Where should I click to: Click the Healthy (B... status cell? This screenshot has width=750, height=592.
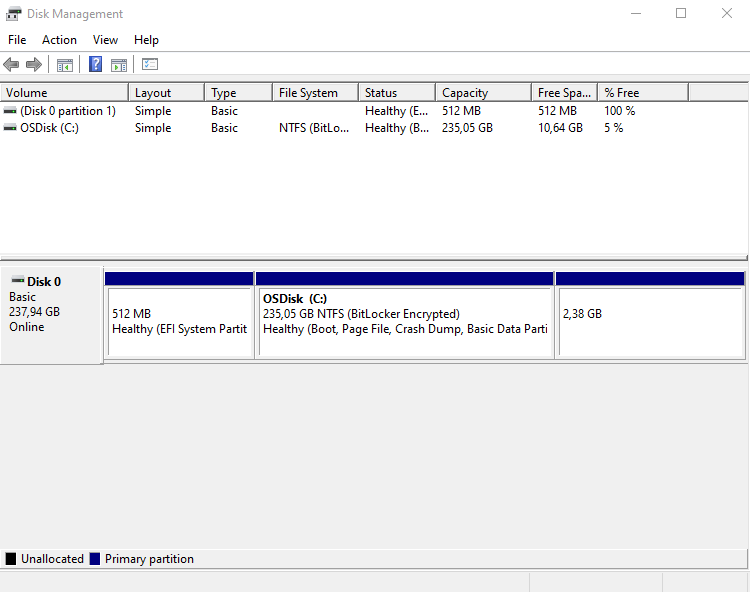[x=397, y=128]
